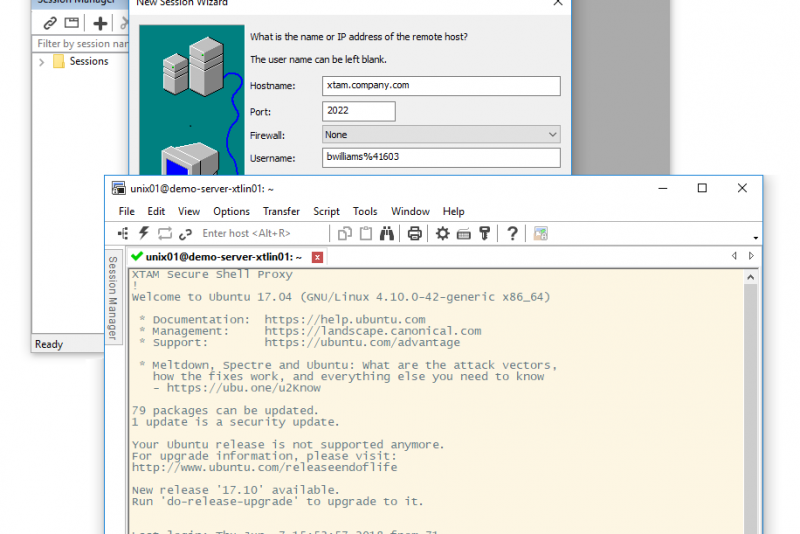Open the Transfer menu
Image resolution: width=800 pixels, height=534 pixels.
(281, 211)
